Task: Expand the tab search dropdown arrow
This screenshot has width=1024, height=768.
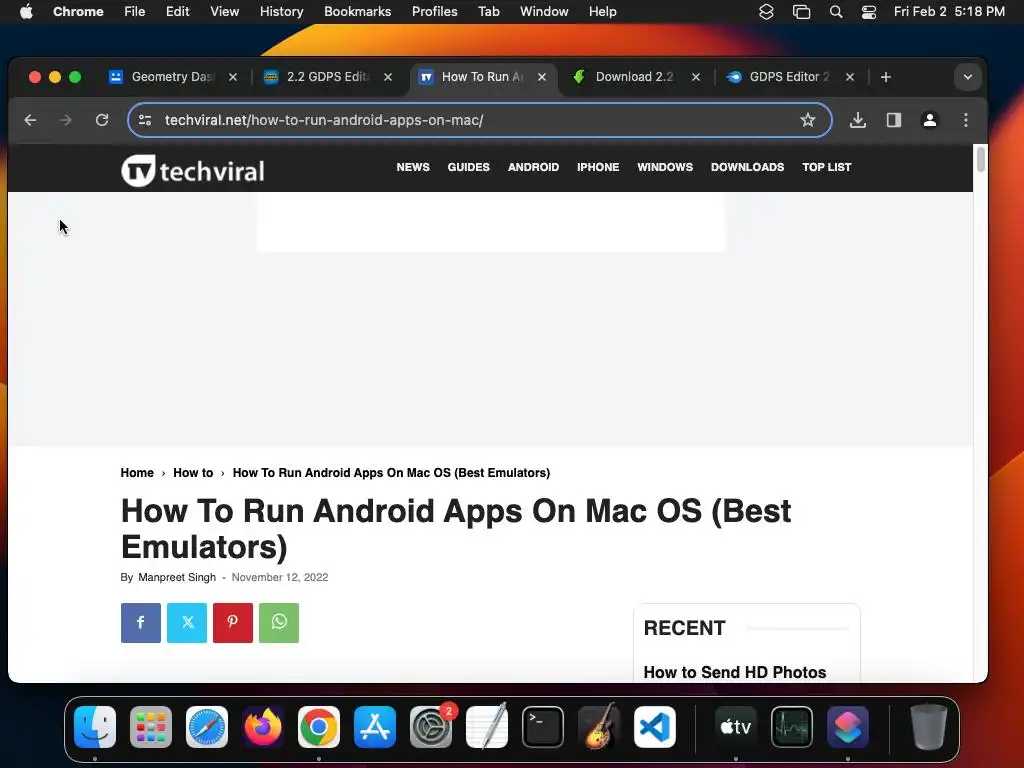Action: coord(968,77)
